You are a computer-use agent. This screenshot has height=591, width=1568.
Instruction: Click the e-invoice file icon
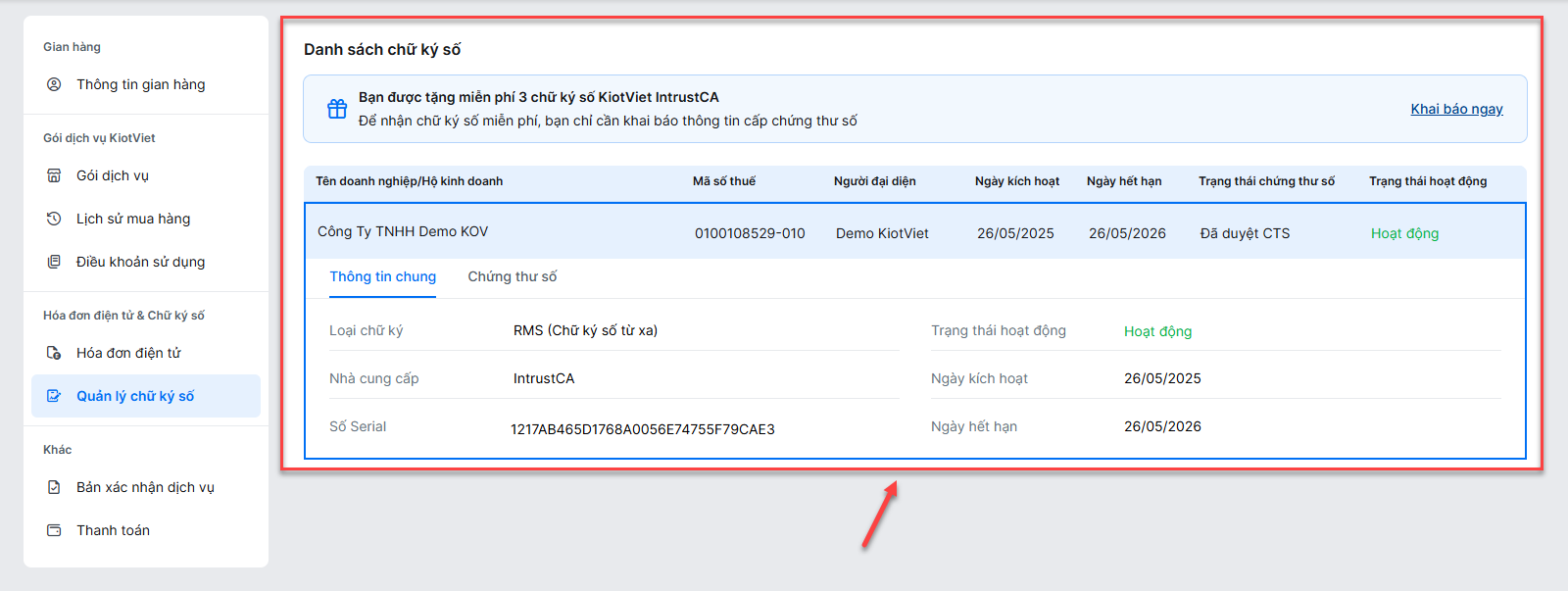coord(54,353)
